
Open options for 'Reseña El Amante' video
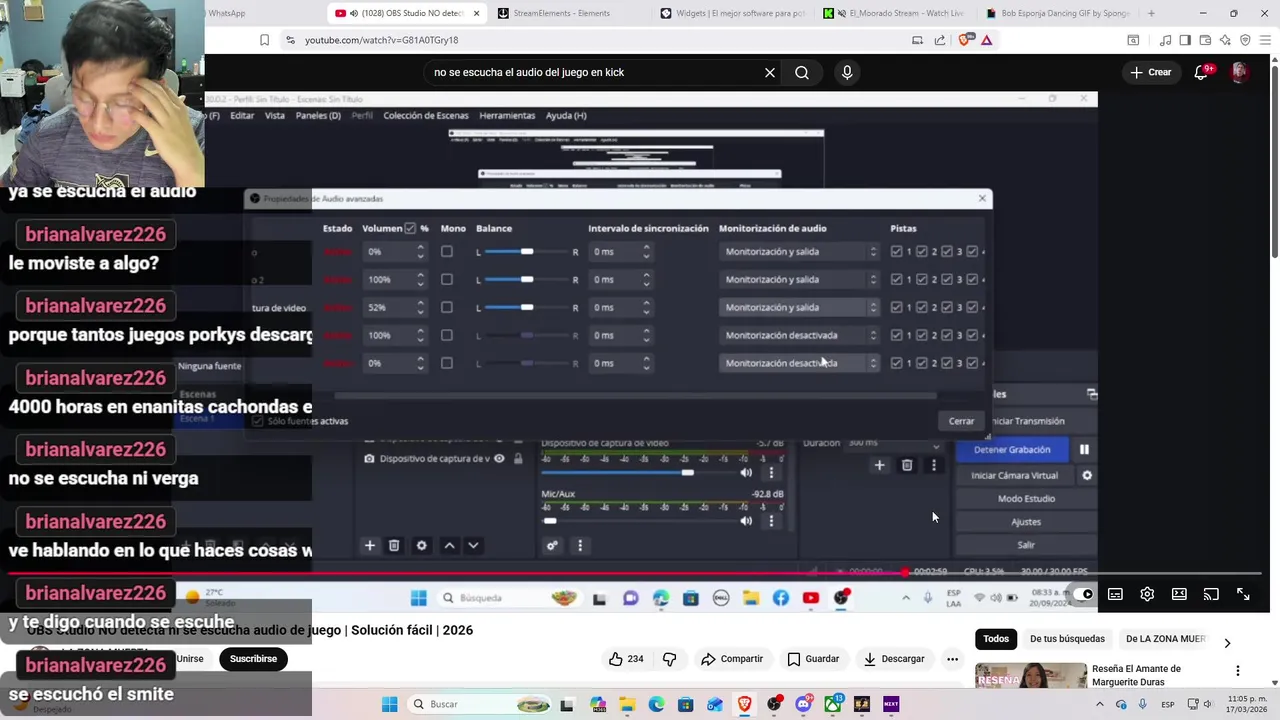coord(1238,671)
